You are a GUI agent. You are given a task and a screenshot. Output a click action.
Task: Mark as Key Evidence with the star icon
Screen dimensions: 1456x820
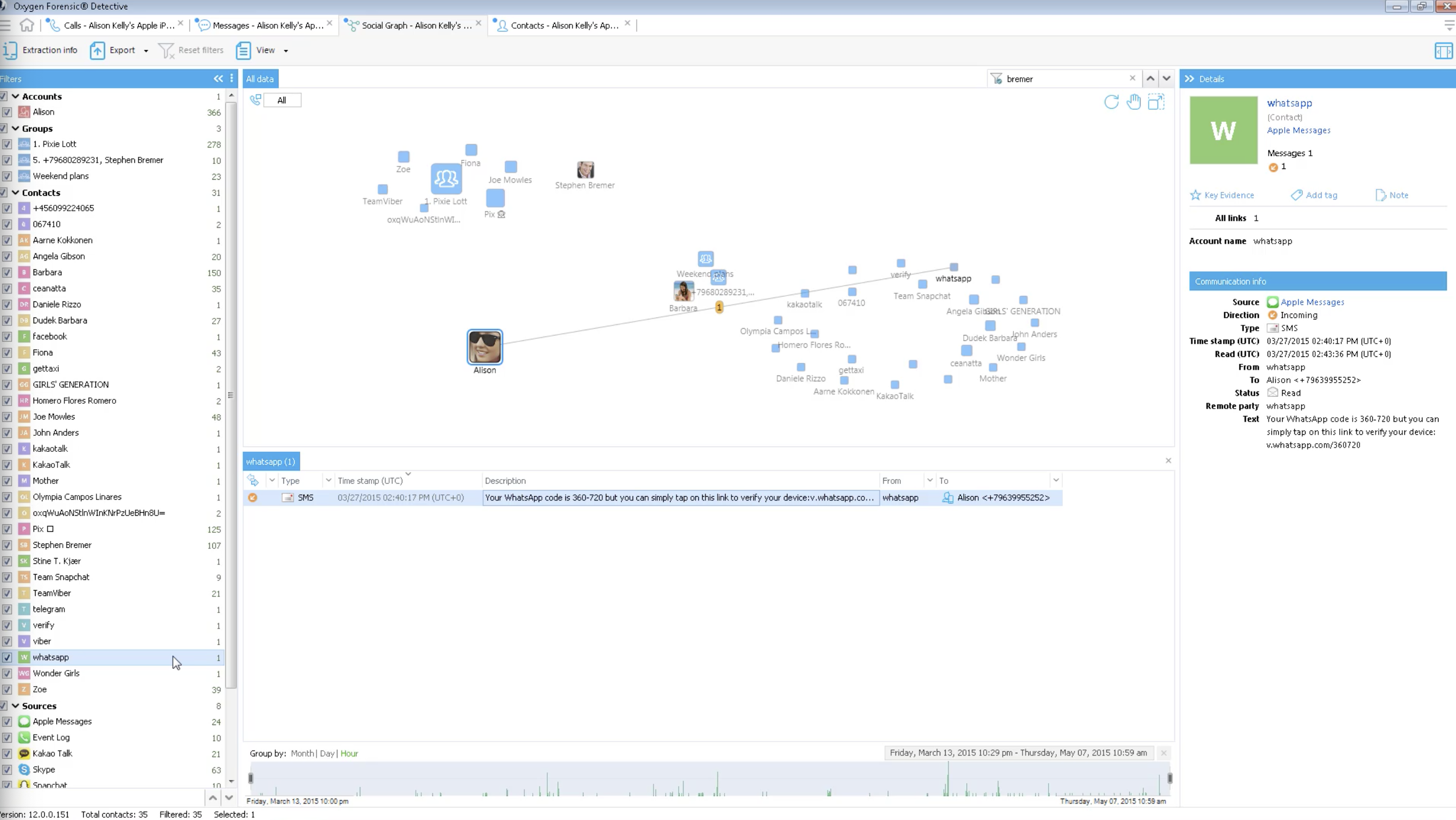(x=1195, y=195)
